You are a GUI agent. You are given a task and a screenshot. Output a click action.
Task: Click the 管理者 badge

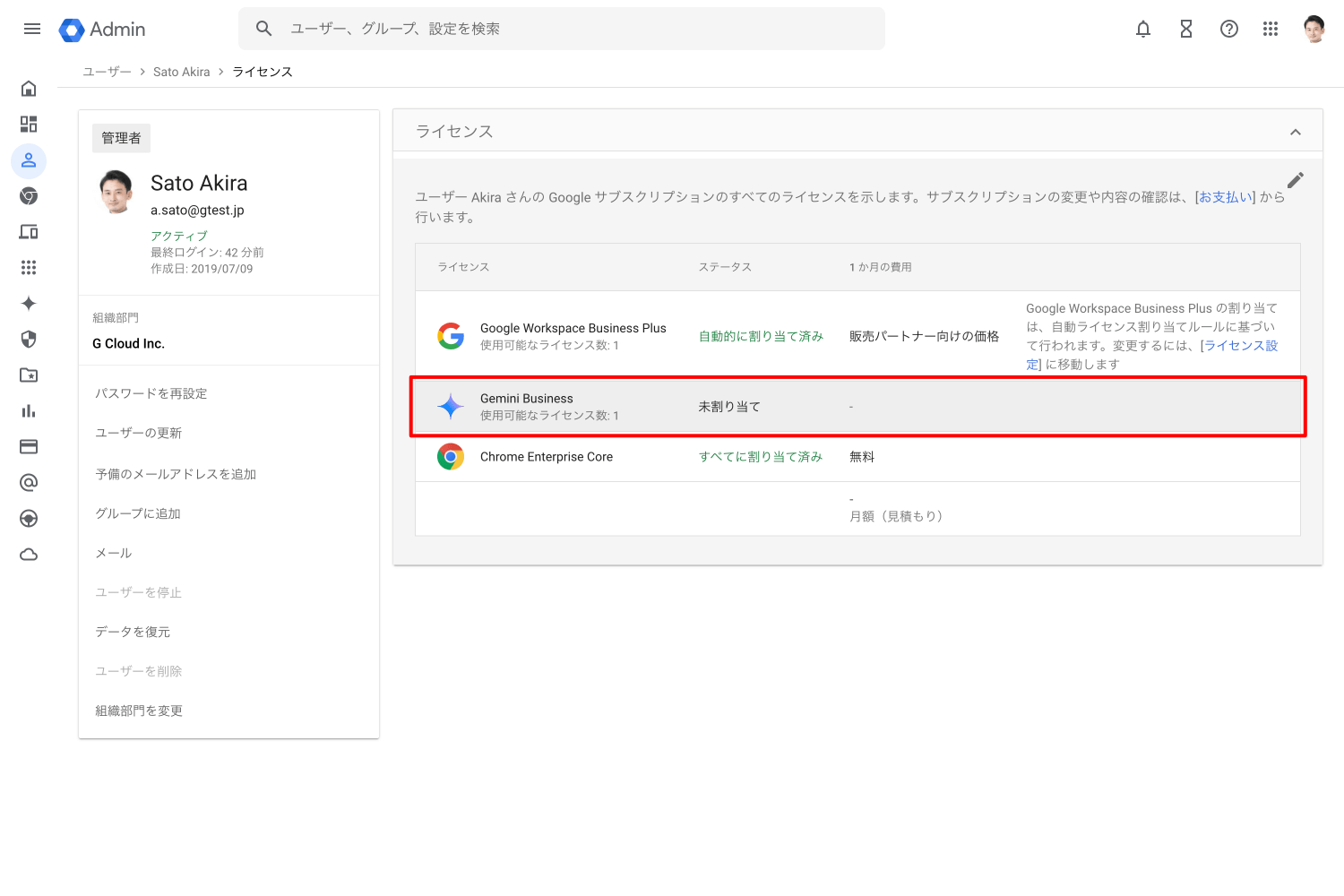pyautogui.click(x=121, y=138)
